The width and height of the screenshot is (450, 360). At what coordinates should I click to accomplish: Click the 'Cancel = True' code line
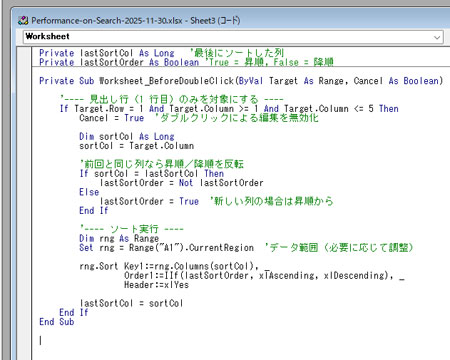199,118
